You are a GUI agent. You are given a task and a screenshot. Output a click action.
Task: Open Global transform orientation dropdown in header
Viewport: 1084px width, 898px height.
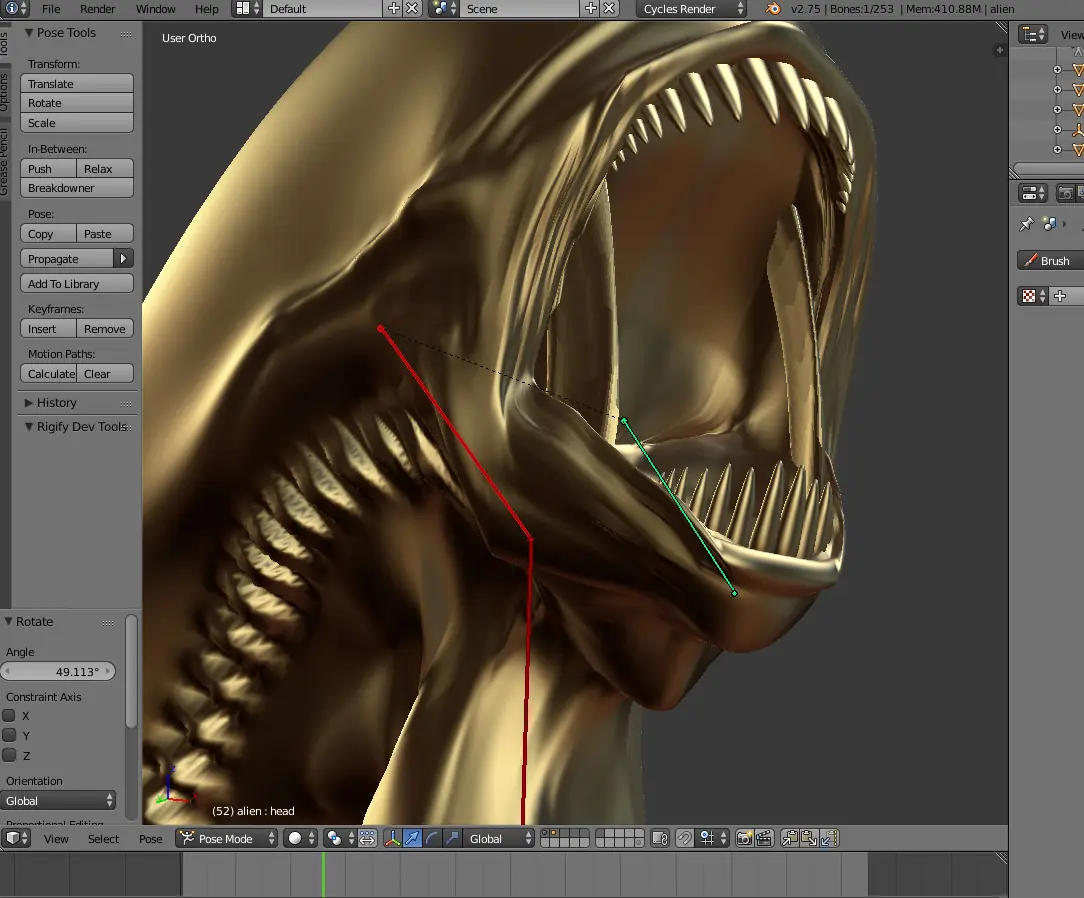(499, 839)
